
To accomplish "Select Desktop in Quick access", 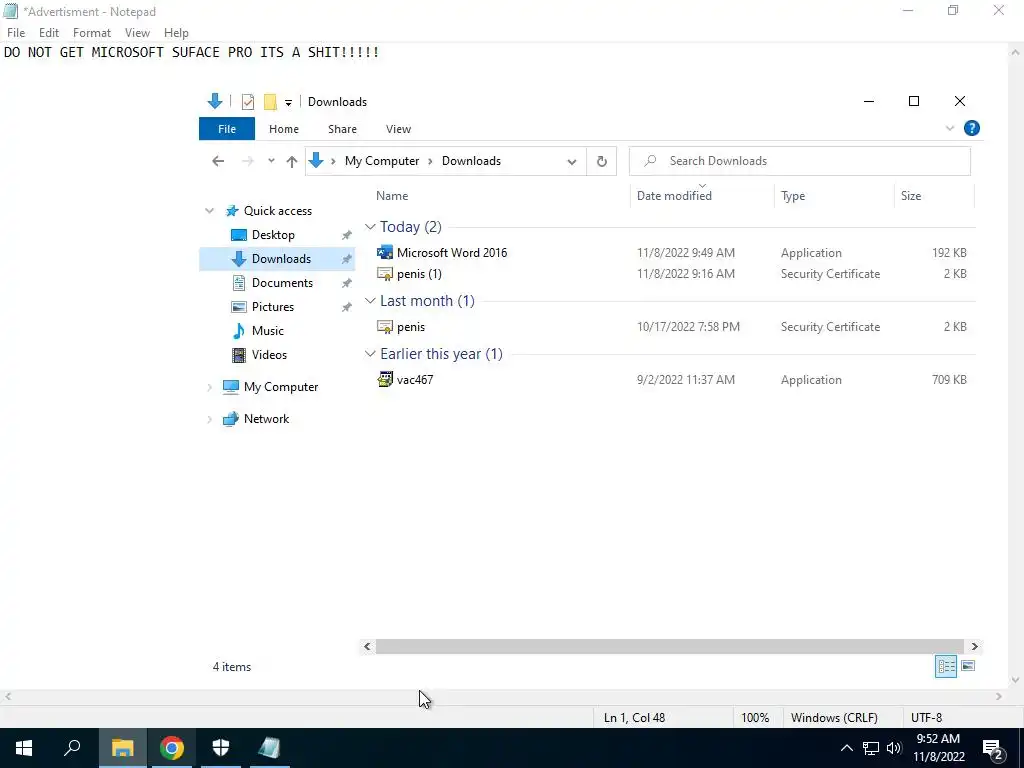I will tap(273, 235).
